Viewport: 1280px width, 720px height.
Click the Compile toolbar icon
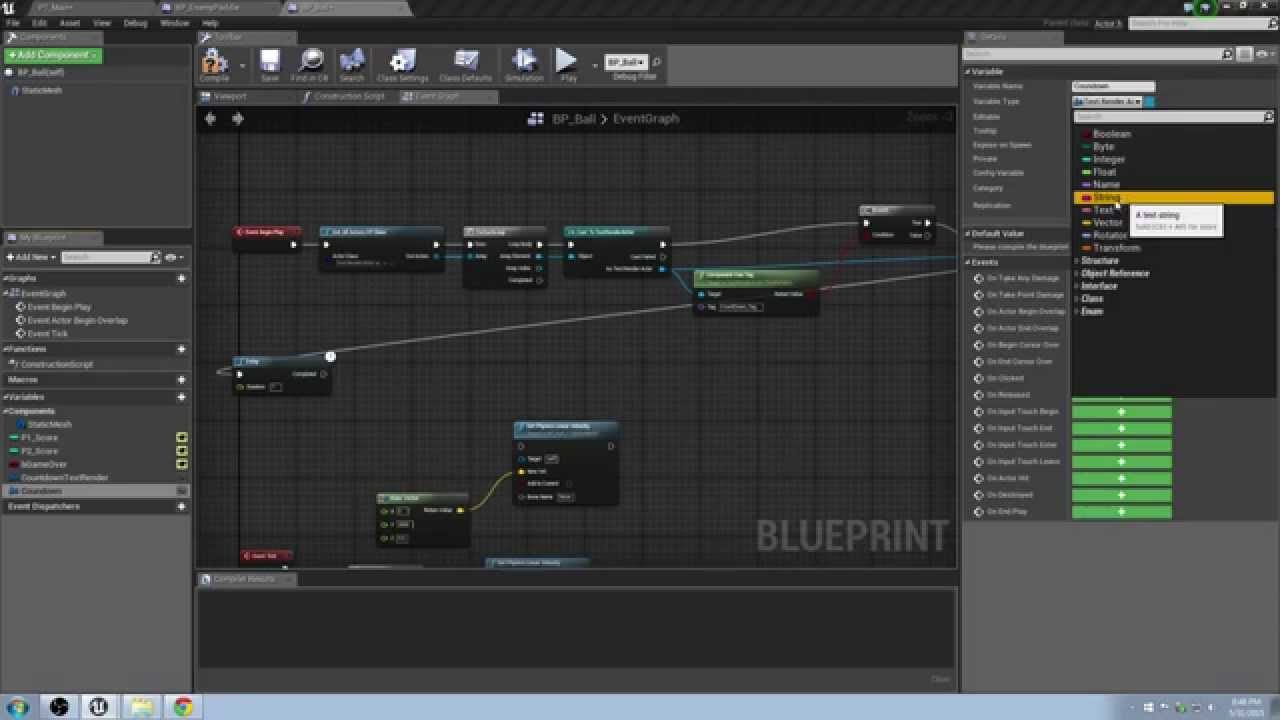coord(214,63)
